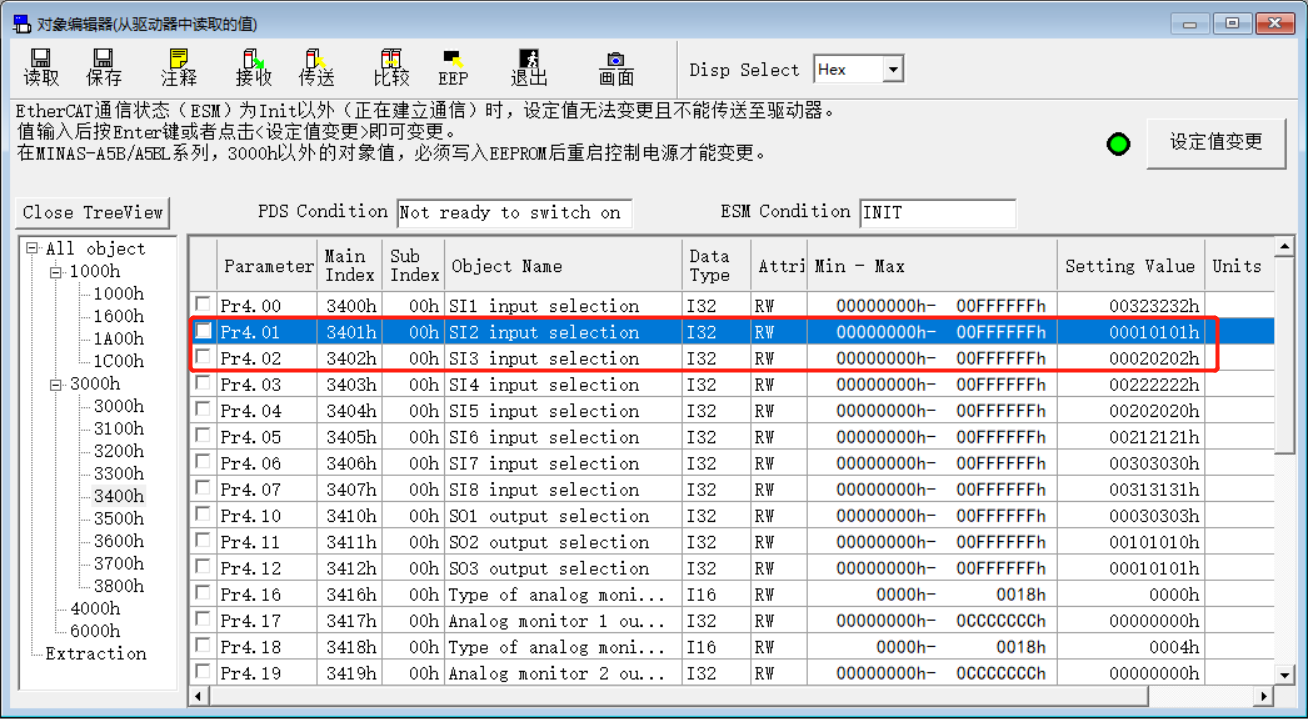Screen dimensions: 1308x719
Task: Click the Setting Value column header
Action: 1130,266
